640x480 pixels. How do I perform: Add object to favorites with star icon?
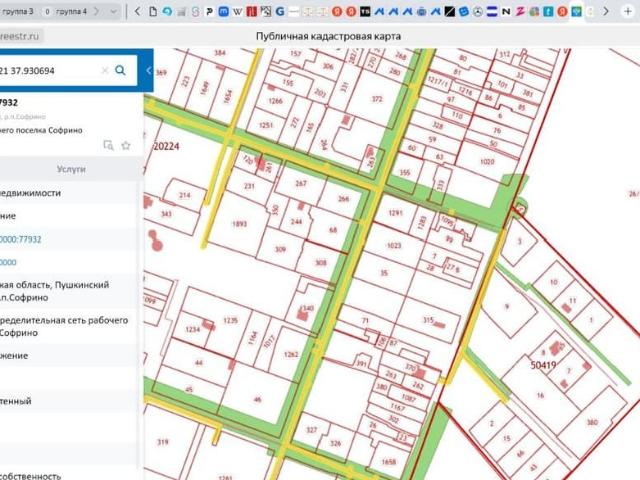coord(126,145)
